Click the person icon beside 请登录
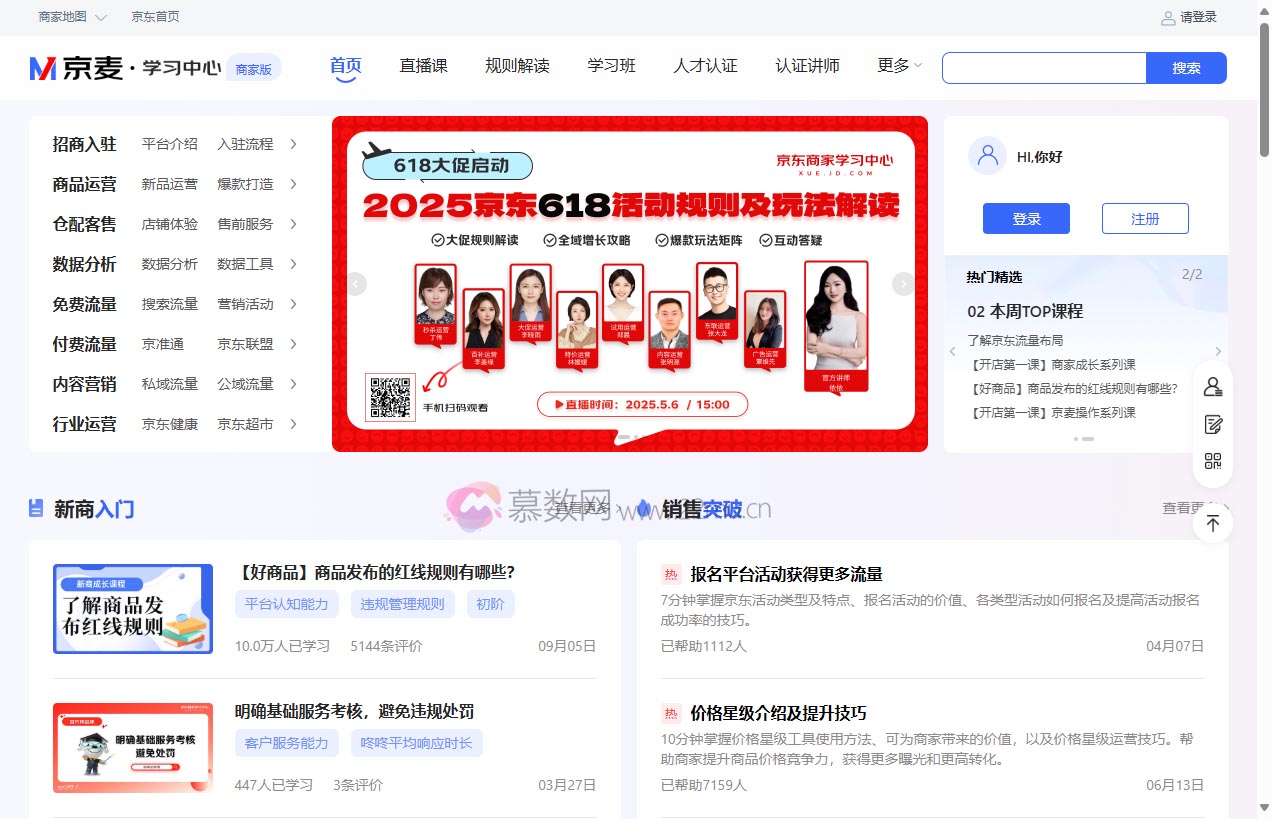The image size is (1272, 819). [x=1169, y=17]
